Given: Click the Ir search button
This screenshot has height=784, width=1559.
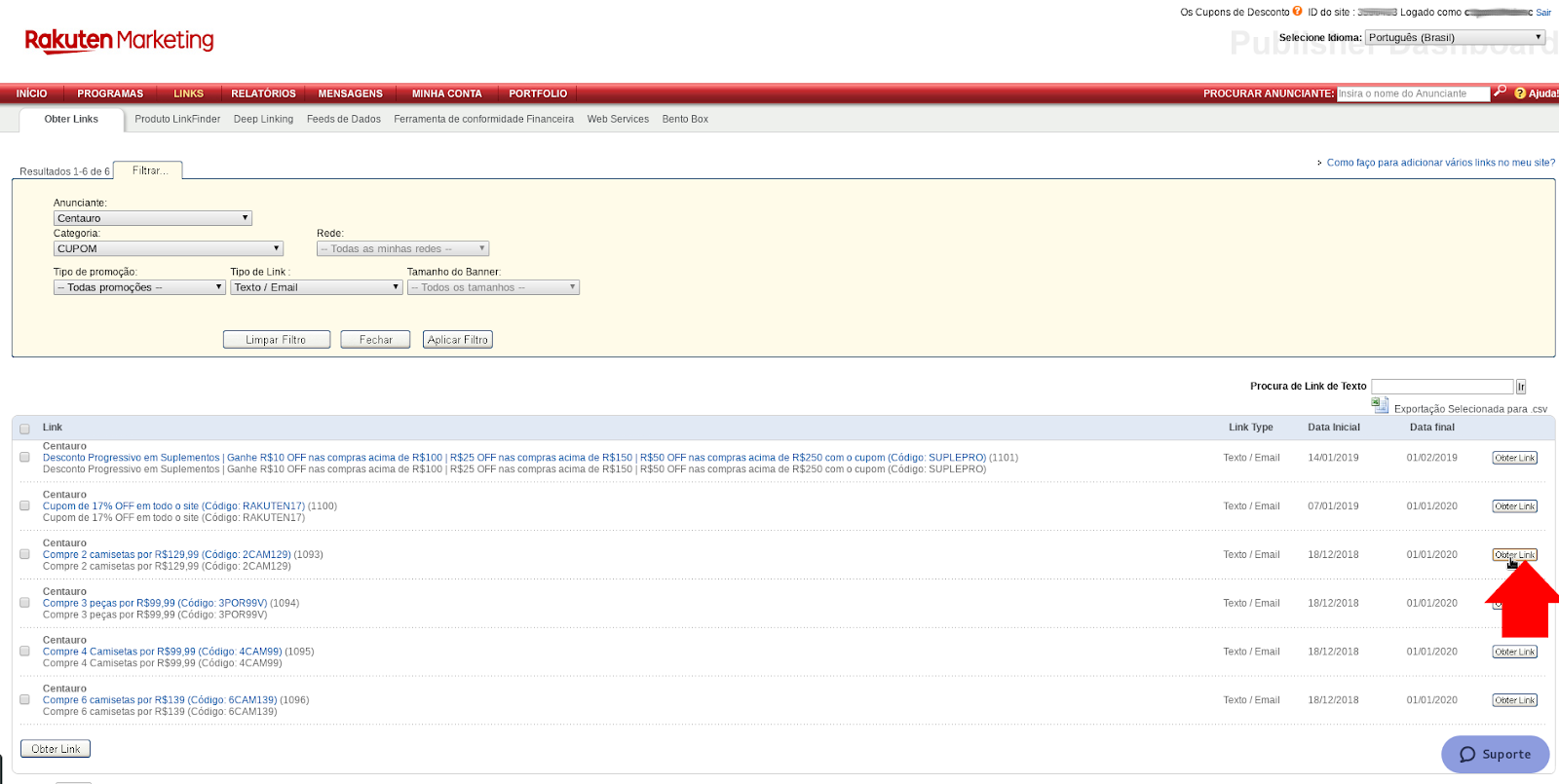Looking at the screenshot, I should coord(1521,387).
